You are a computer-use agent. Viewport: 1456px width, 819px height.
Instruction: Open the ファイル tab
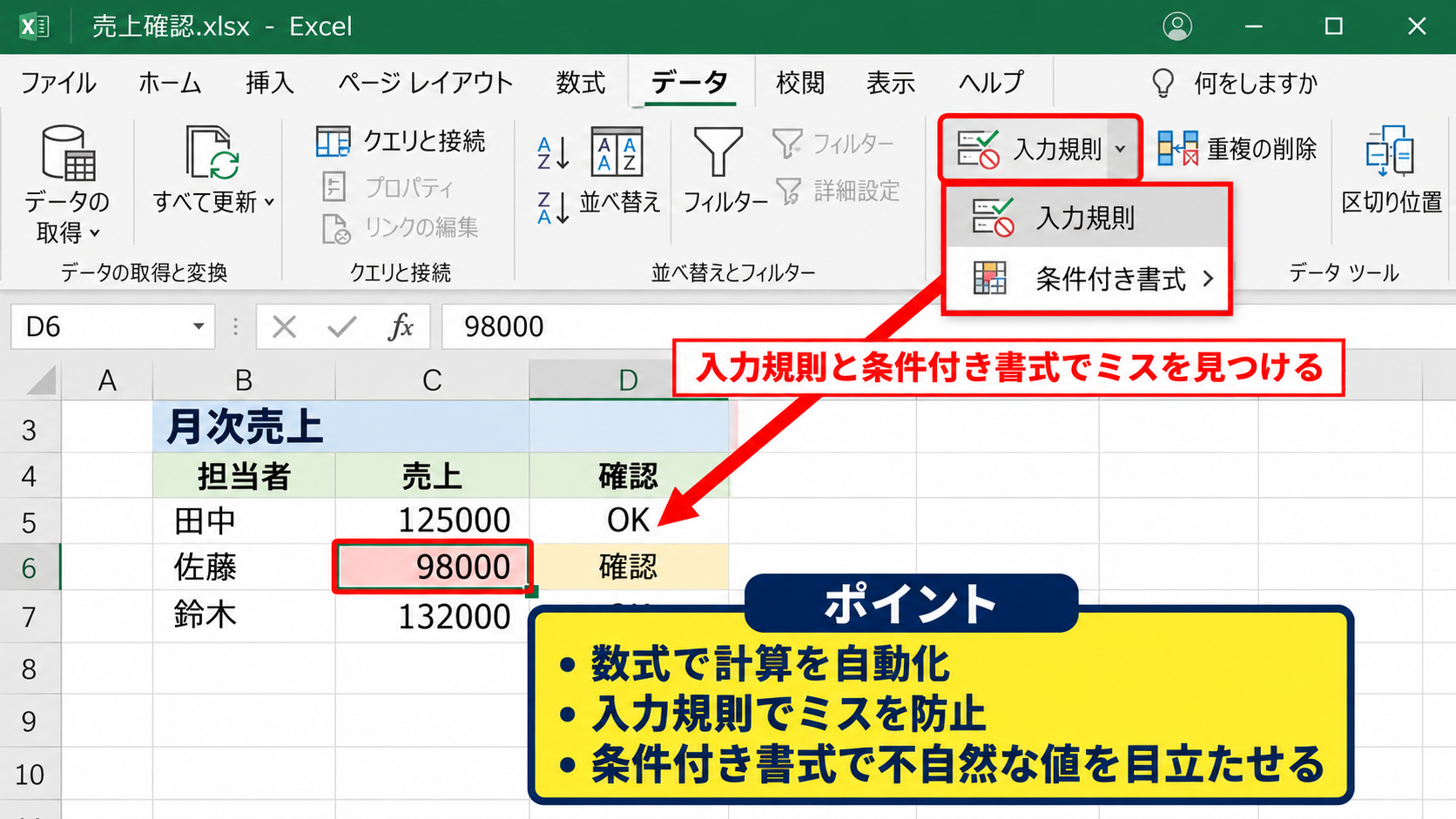(58, 83)
